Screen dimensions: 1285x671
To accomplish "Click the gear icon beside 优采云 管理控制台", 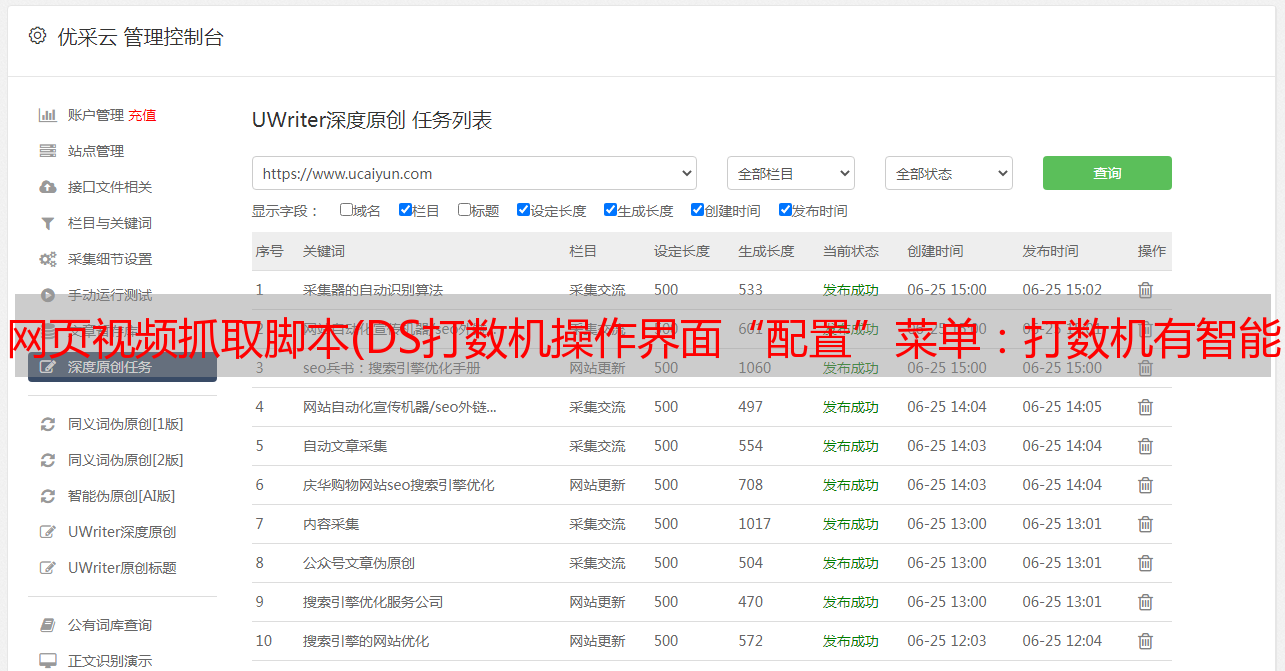I will [37, 36].
